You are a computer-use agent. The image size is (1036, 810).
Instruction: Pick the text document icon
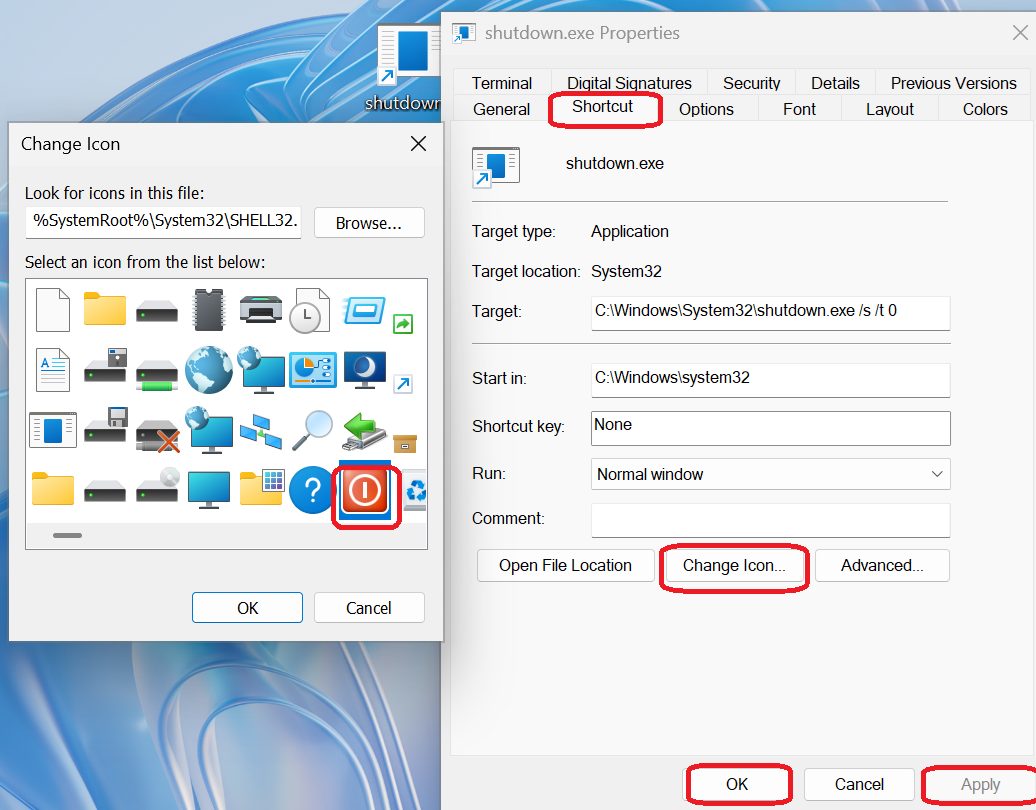coord(53,370)
